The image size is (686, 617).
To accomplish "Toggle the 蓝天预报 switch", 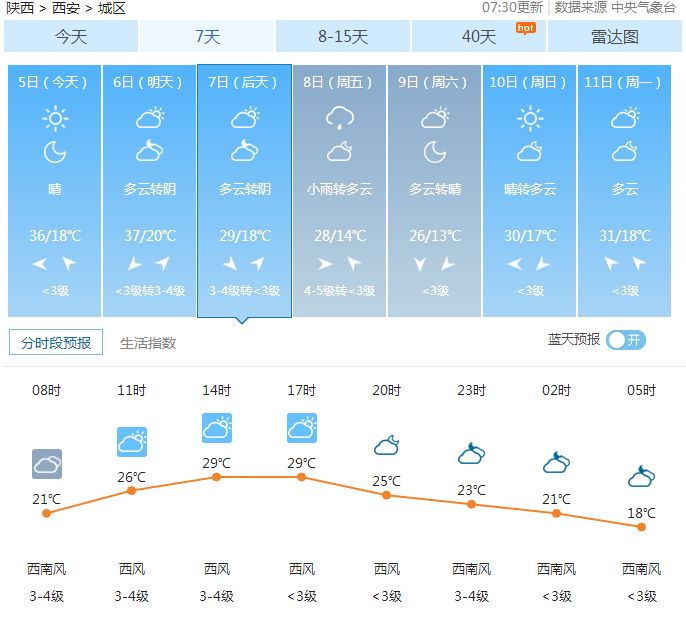I will pyautogui.click(x=626, y=340).
